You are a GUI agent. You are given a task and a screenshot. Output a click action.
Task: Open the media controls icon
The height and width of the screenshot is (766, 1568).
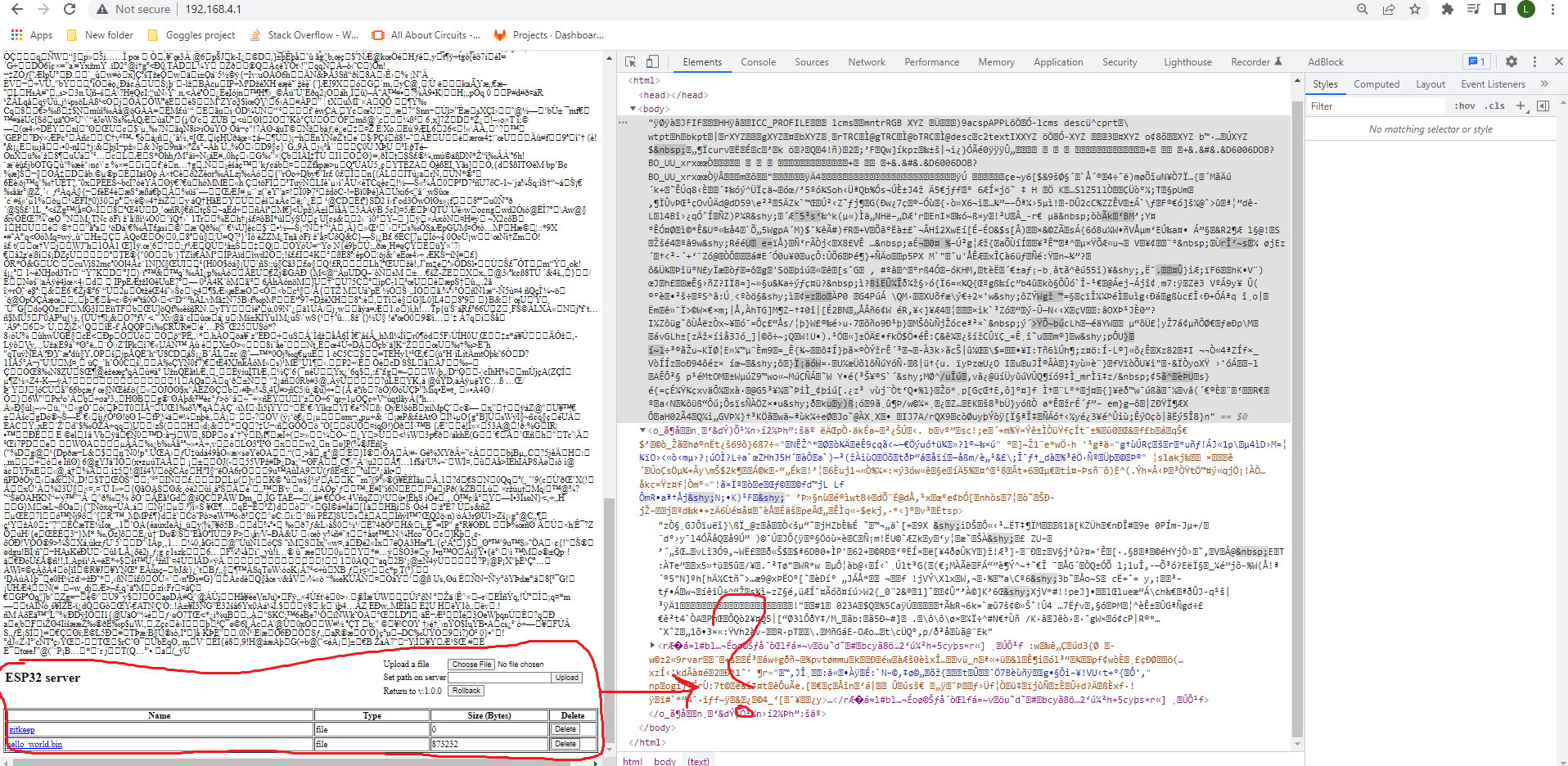click(1474, 9)
